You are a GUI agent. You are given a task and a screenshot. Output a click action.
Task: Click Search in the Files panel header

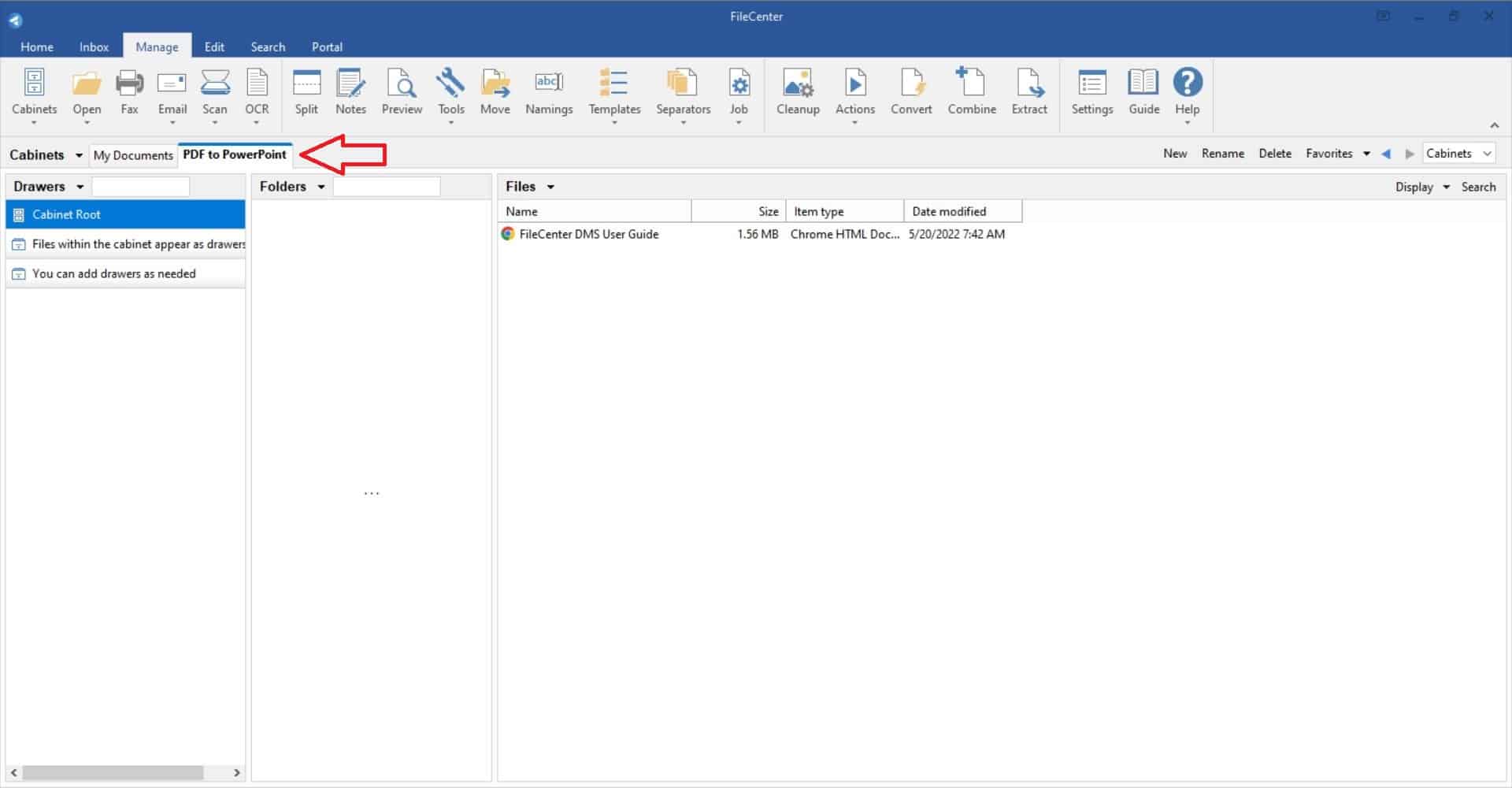[1478, 187]
